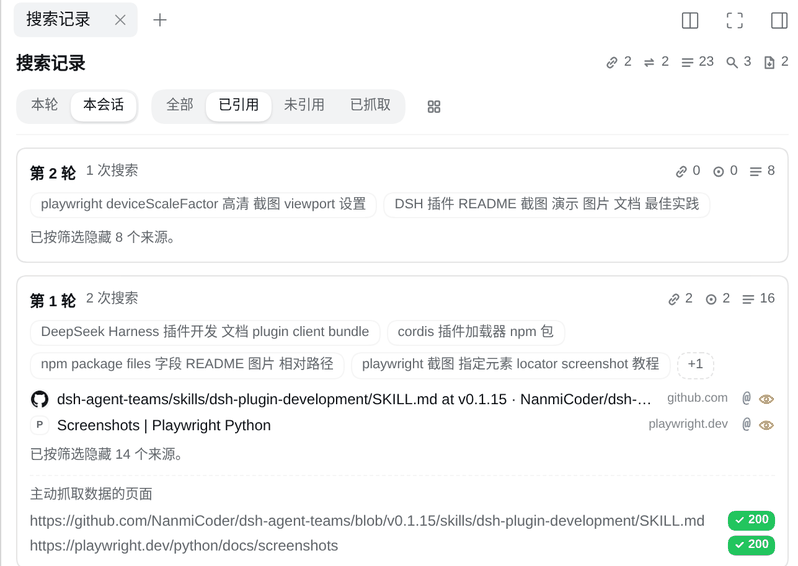Screen dimensions: 798x566
Task: Open the 搜索记录 tab label
Action: (x=58, y=19)
